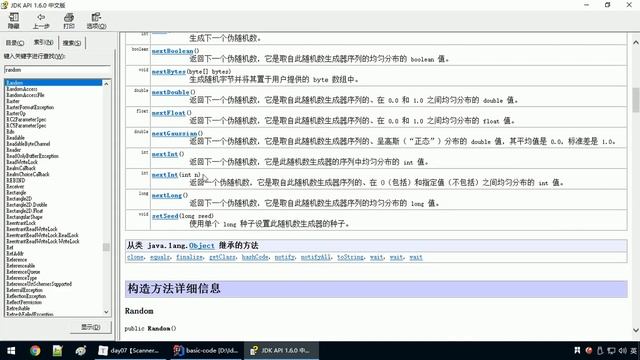The image size is (640, 360).
Task: Click the index list scroll-up arrow
Action: 107,84
